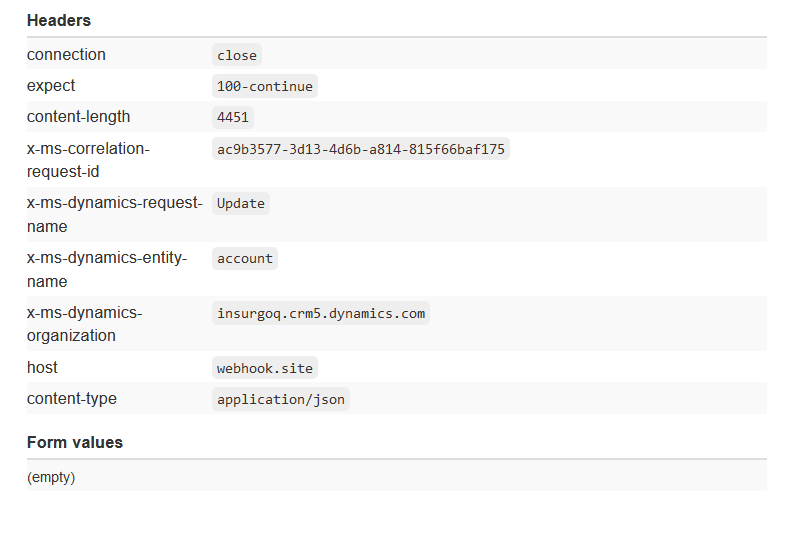Select the '100-continue' value
This screenshot has width=797, height=547.
tap(265, 86)
